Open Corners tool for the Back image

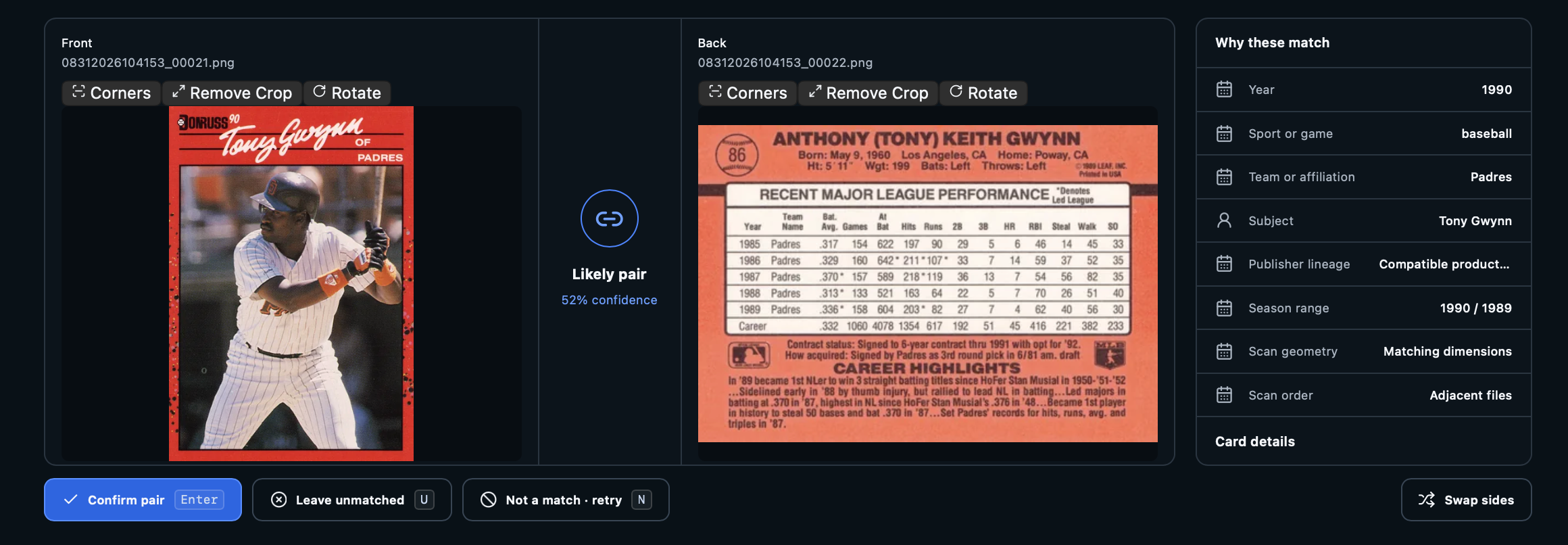coord(748,93)
